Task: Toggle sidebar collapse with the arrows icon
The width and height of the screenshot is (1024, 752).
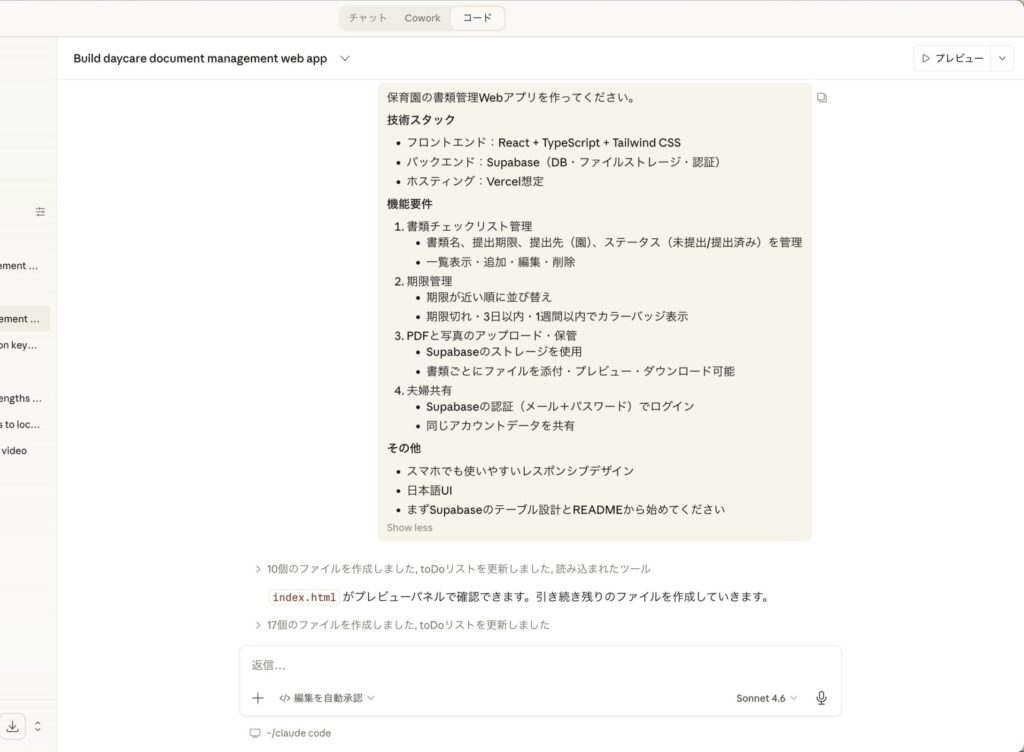Action: (38, 726)
